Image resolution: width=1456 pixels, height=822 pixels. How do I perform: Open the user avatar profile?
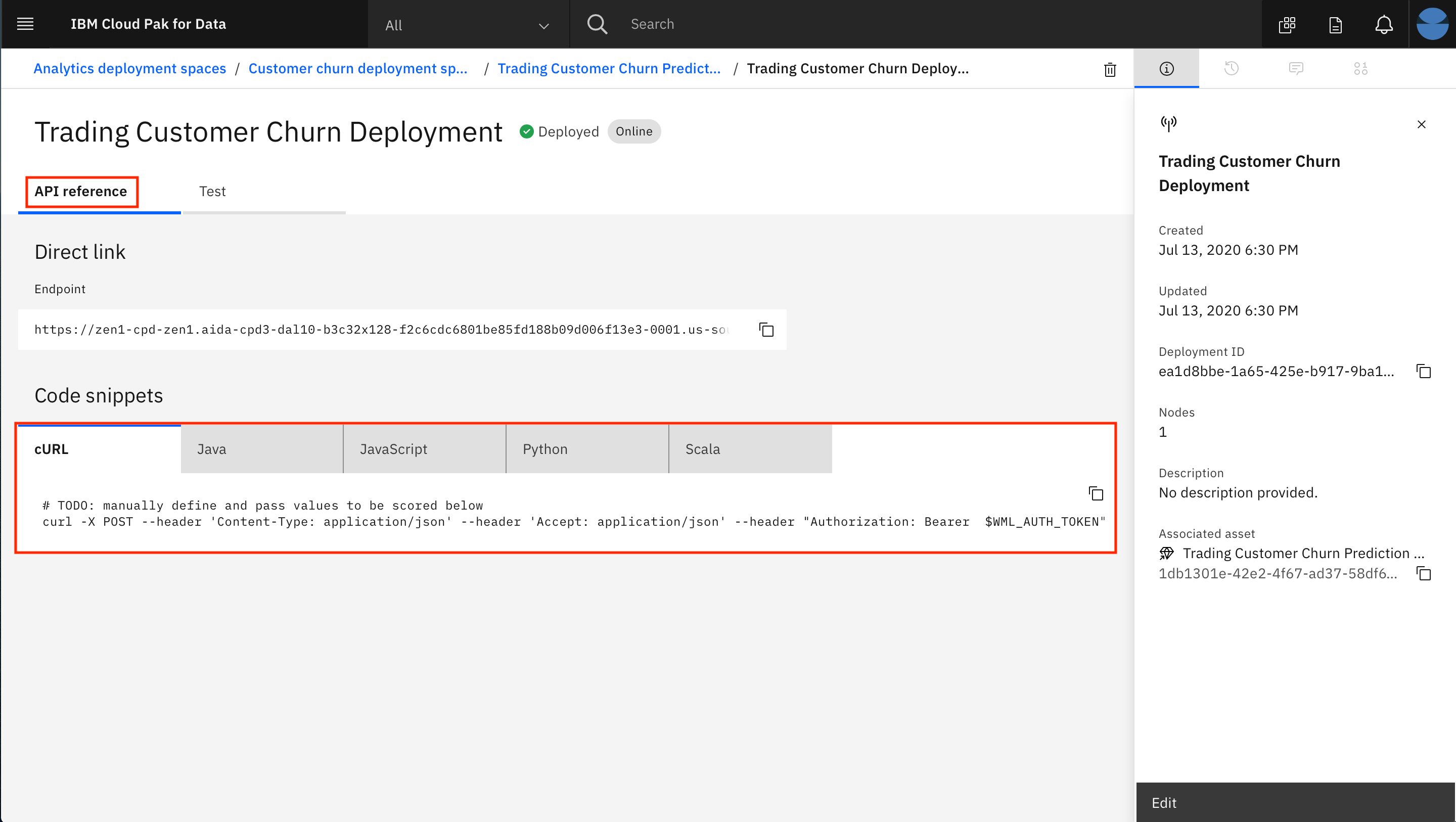(x=1432, y=24)
